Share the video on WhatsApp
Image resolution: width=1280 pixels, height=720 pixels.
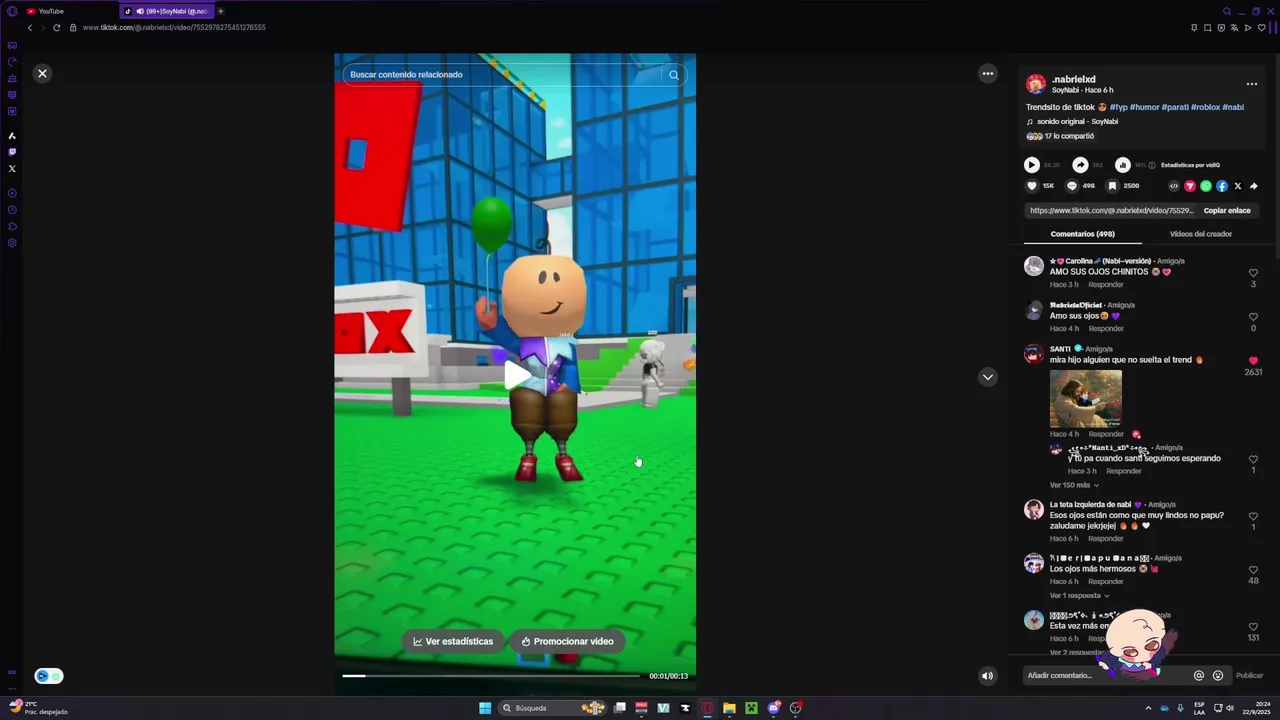pyautogui.click(x=1206, y=186)
